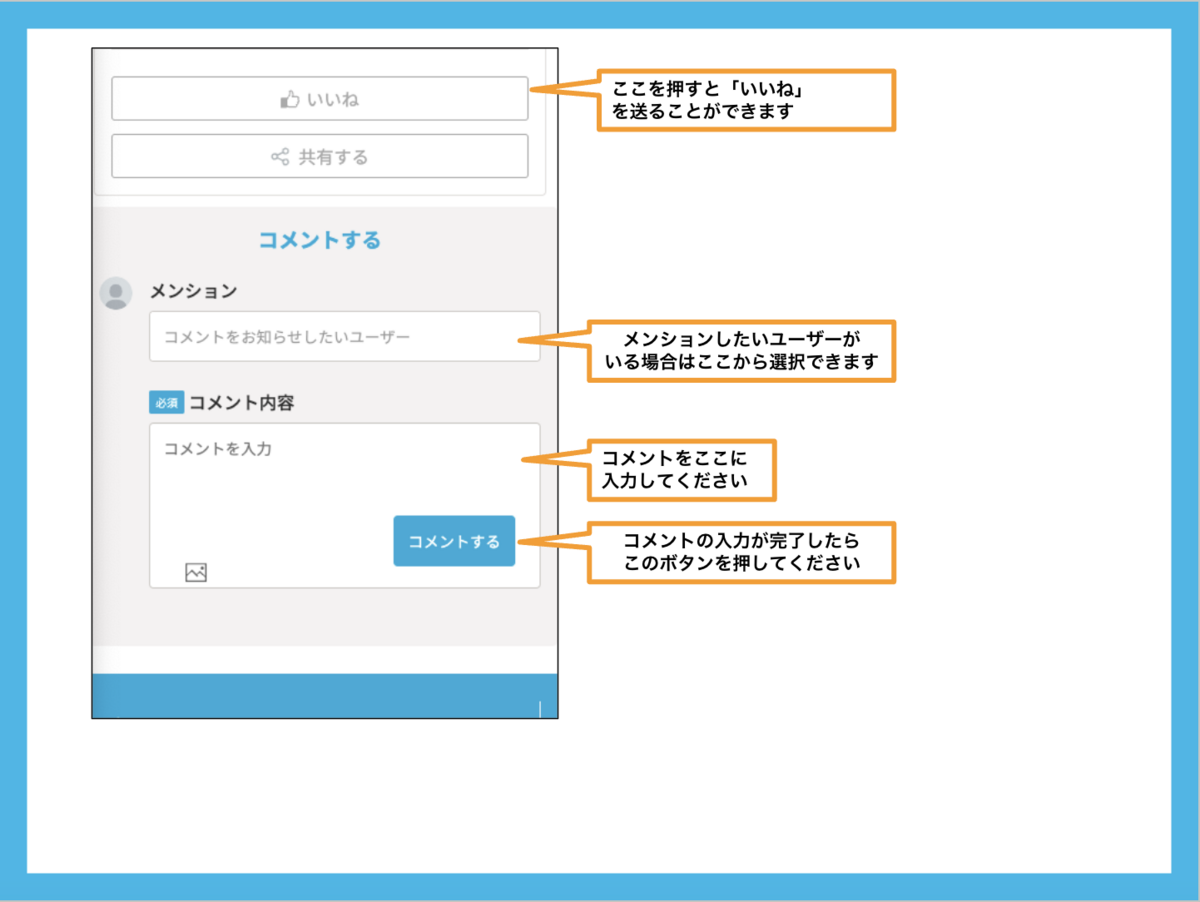1200x902 pixels.
Task: Submit with the blue コメントする button
Action: [454, 541]
